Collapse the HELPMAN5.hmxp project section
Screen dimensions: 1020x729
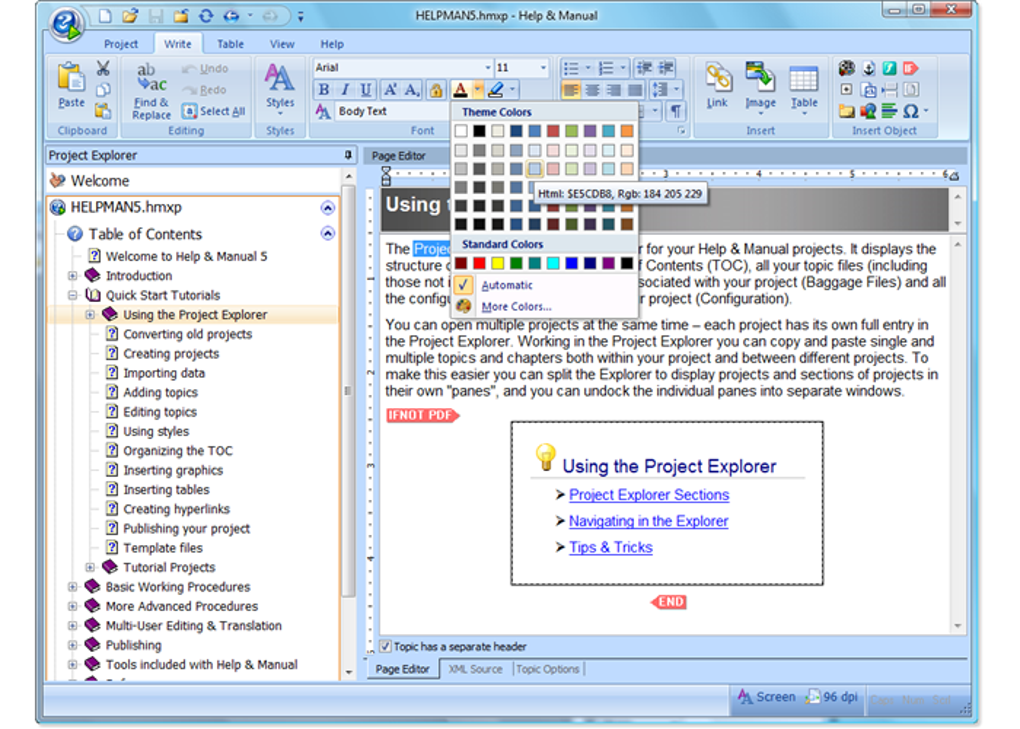coord(328,208)
